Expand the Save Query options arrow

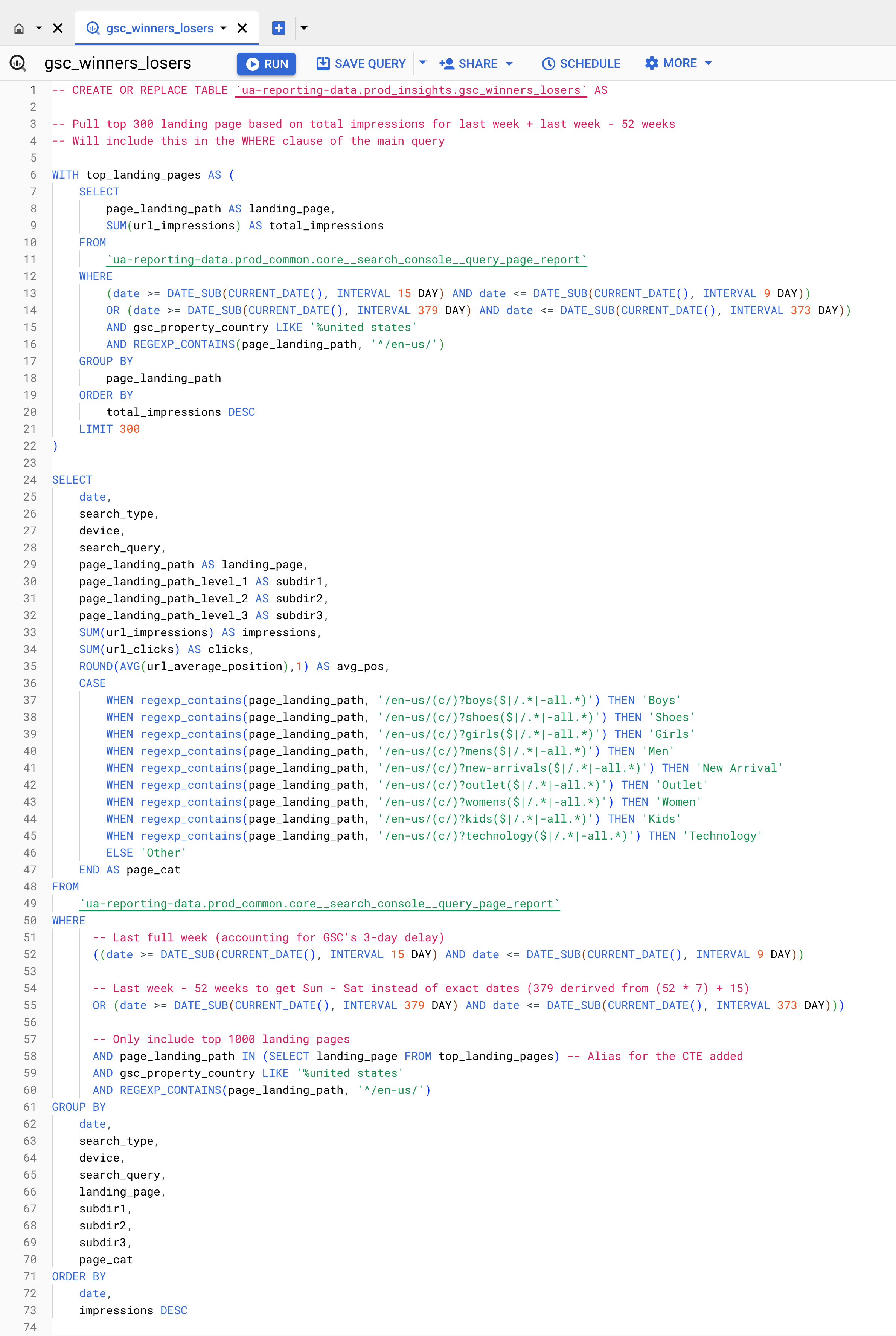pos(423,63)
